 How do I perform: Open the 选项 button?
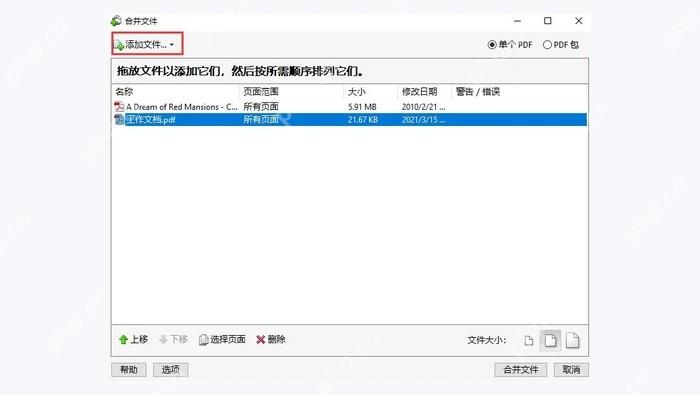click(x=171, y=370)
